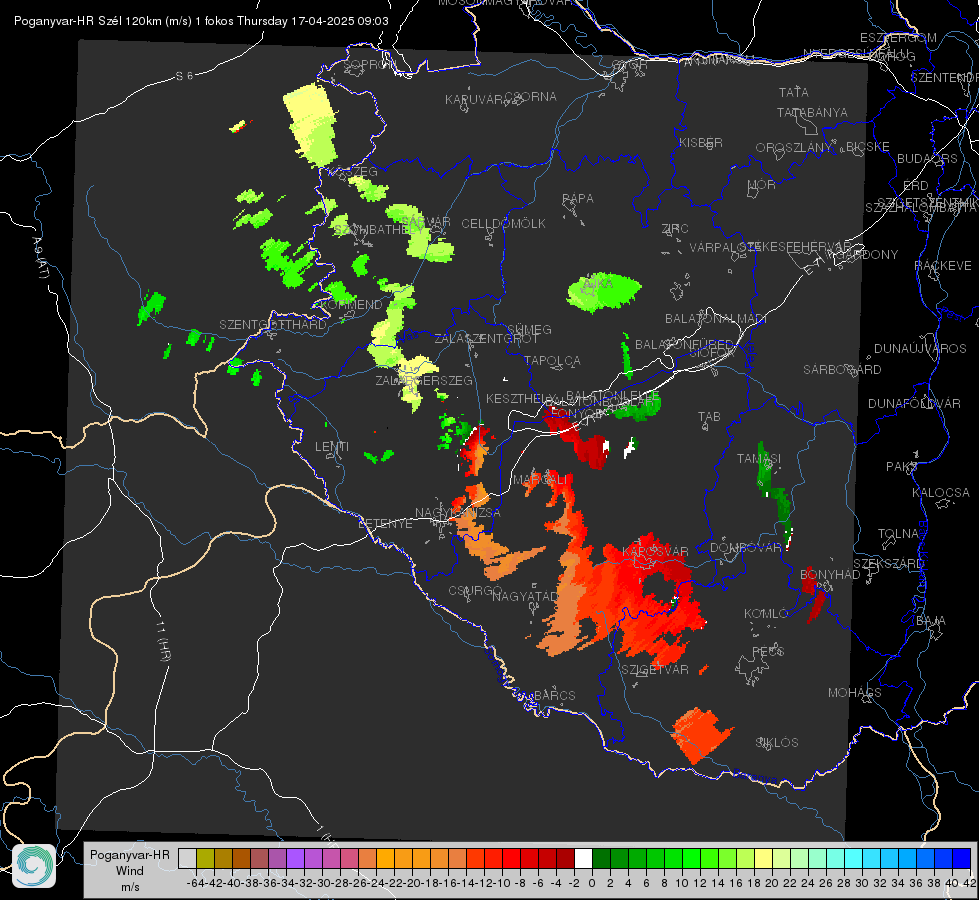Choose the blue swatch between 40 and 42

coord(962,858)
